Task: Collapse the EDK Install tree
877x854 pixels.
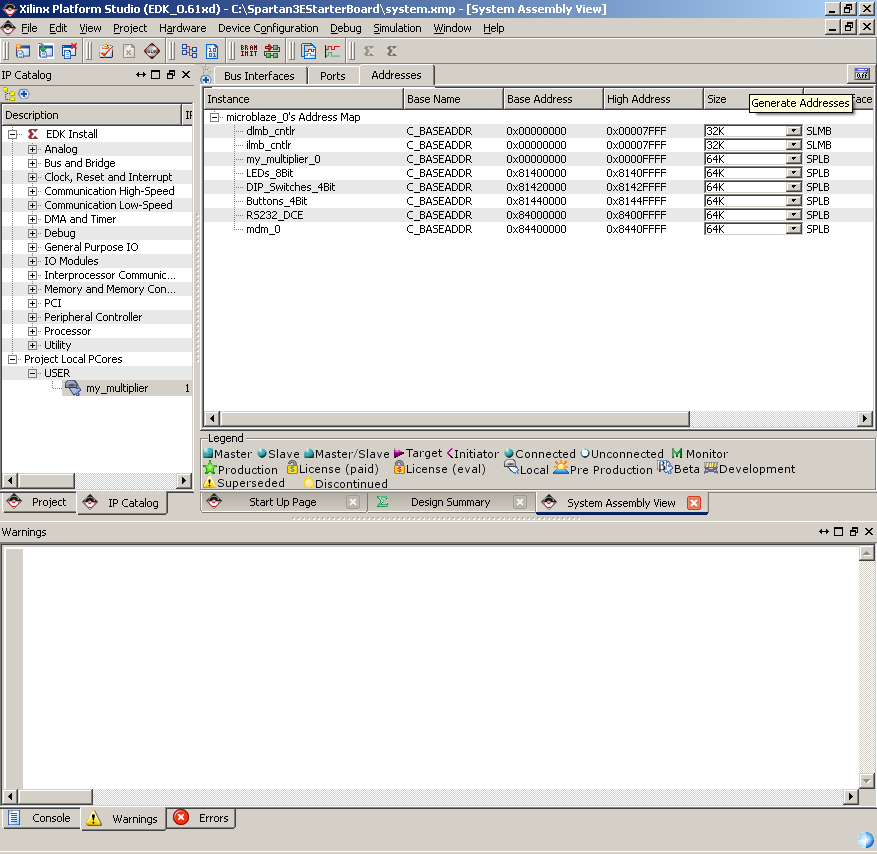Action: point(12,134)
